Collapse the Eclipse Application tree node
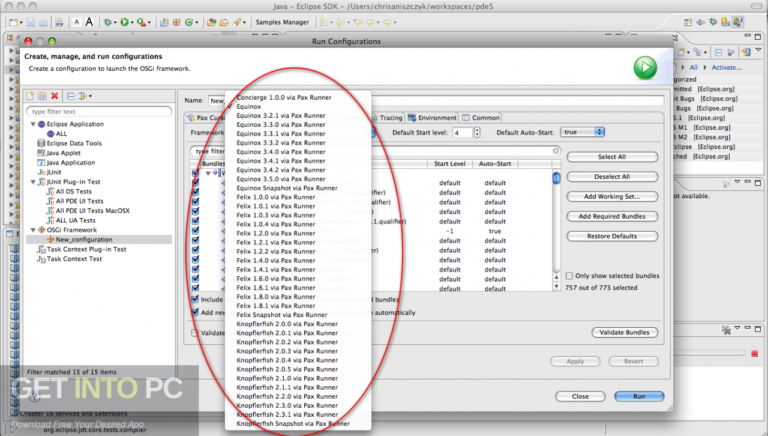Image resolution: width=768 pixels, height=436 pixels. point(32,123)
